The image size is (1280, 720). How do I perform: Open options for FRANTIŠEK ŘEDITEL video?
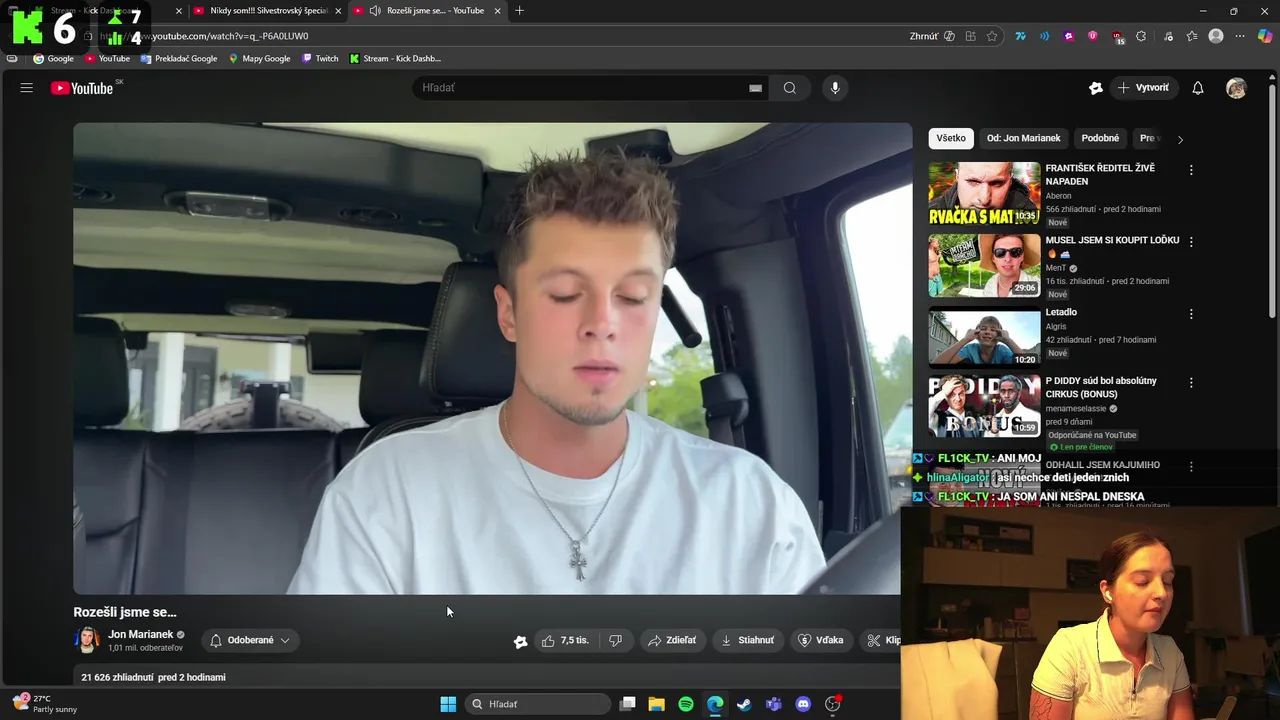coord(1191,170)
